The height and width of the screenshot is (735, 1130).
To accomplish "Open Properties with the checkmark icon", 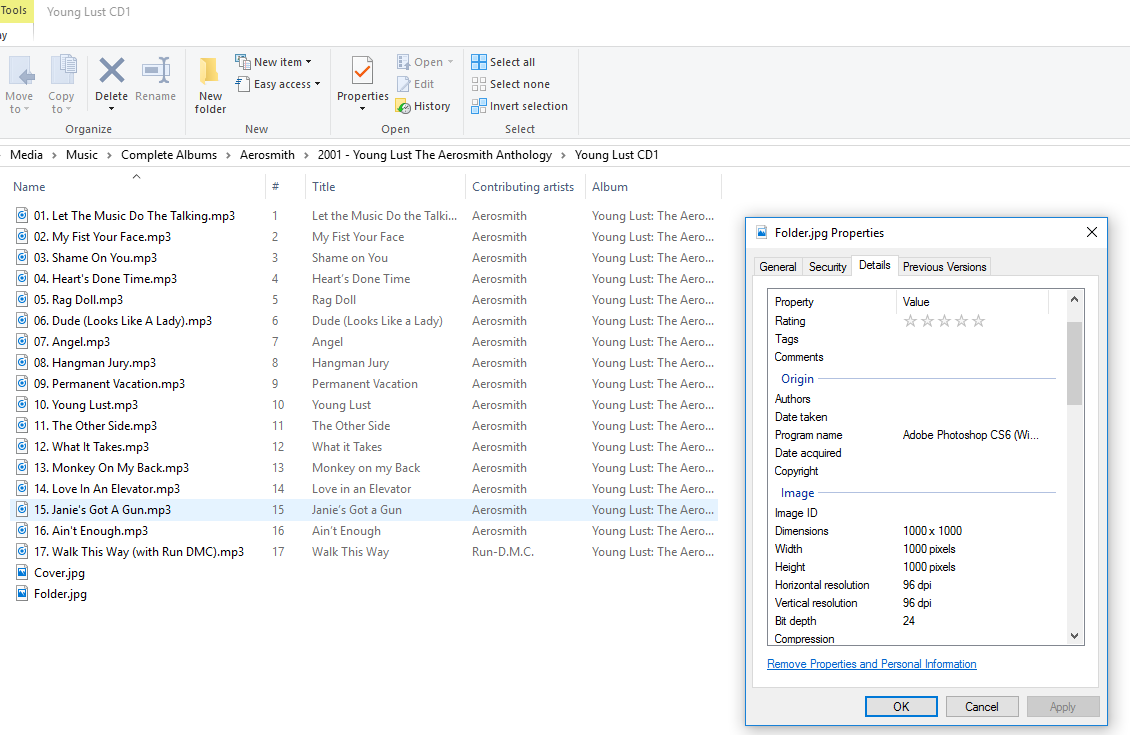I will (362, 71).
